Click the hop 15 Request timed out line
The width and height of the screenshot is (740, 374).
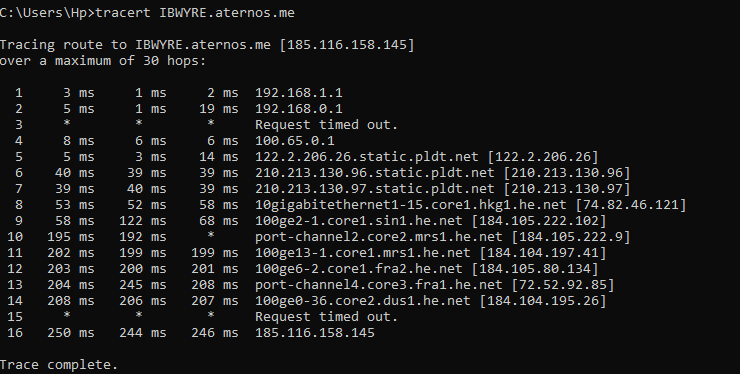pos(327,317)
